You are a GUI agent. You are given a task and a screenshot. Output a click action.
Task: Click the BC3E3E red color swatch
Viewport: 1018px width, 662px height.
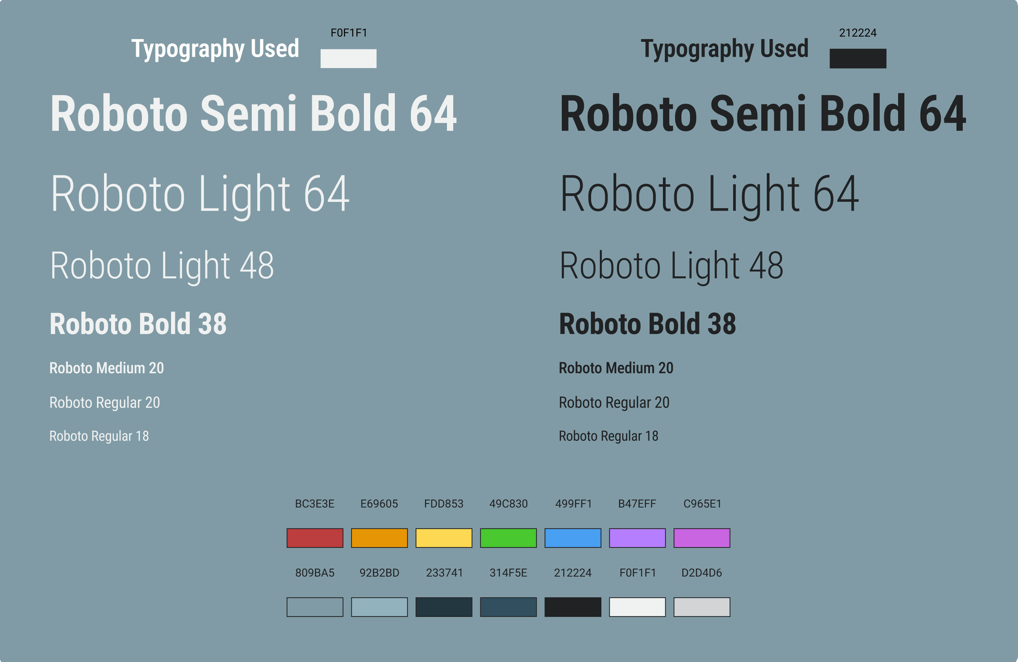point(315,538)
